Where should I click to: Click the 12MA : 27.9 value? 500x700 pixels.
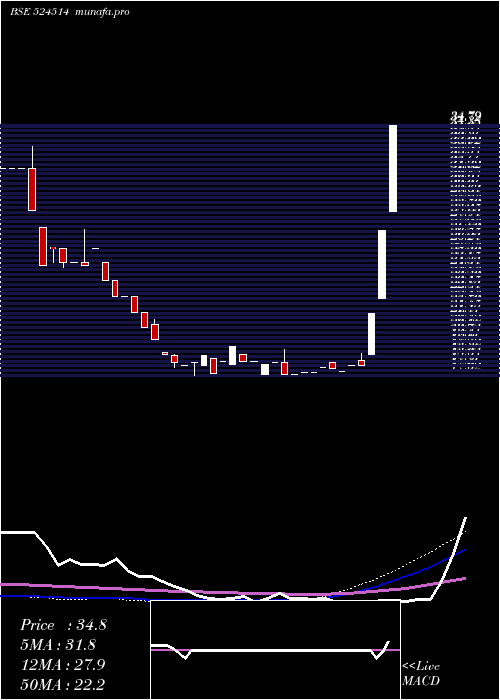coord(63,664)
